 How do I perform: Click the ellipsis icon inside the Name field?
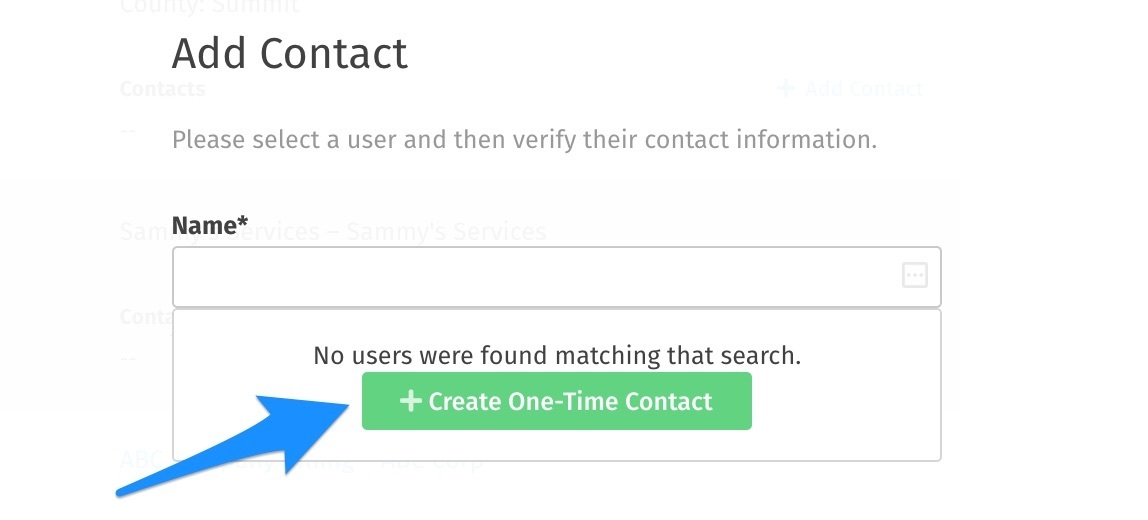[x=914, y=275]
